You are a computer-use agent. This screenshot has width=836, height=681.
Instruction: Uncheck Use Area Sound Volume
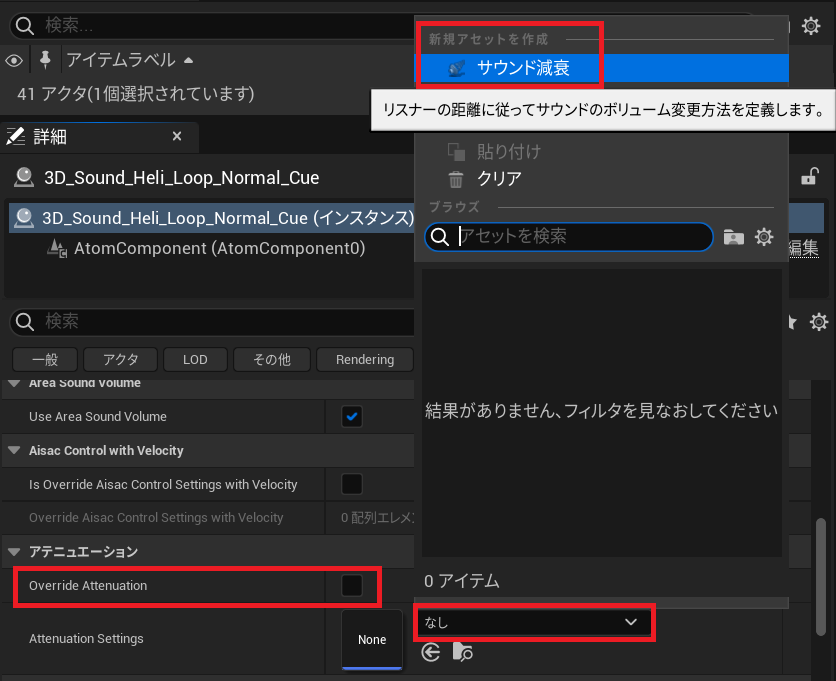click(352, 416)
